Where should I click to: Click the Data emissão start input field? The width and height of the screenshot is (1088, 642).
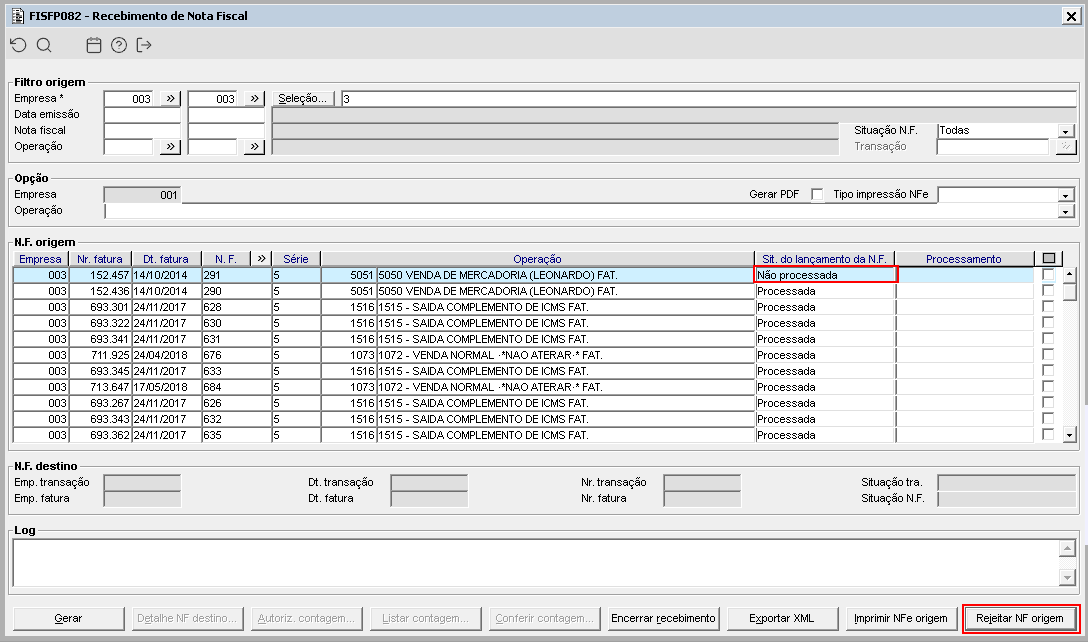point(142,115)
